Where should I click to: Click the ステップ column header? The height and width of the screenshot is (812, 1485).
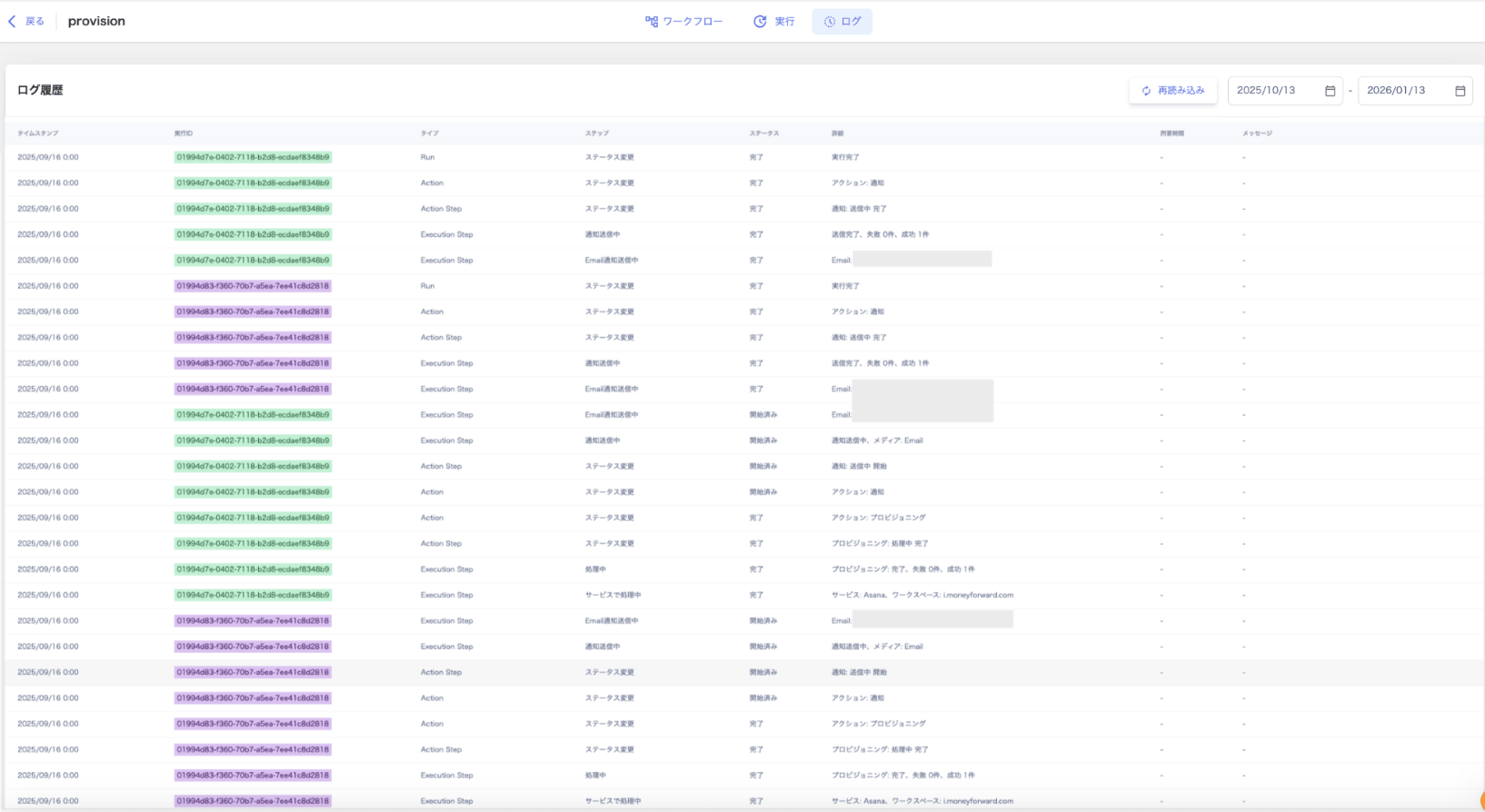pyautogui.click(x=597, y=134)
